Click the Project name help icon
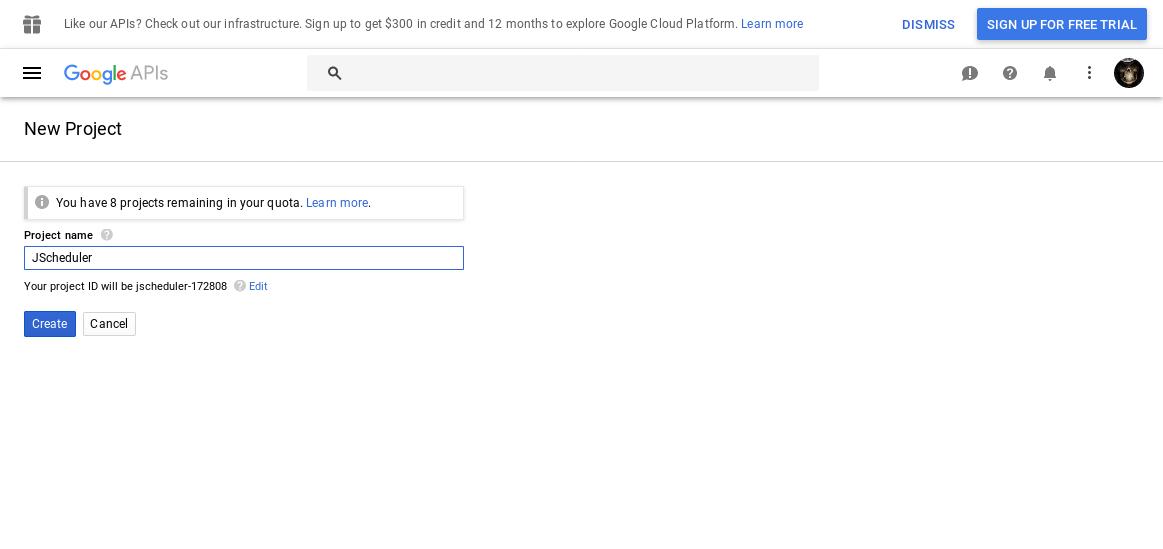Image resolution: width=1163 pixels, height=549 pixels. tap(107, 234)
